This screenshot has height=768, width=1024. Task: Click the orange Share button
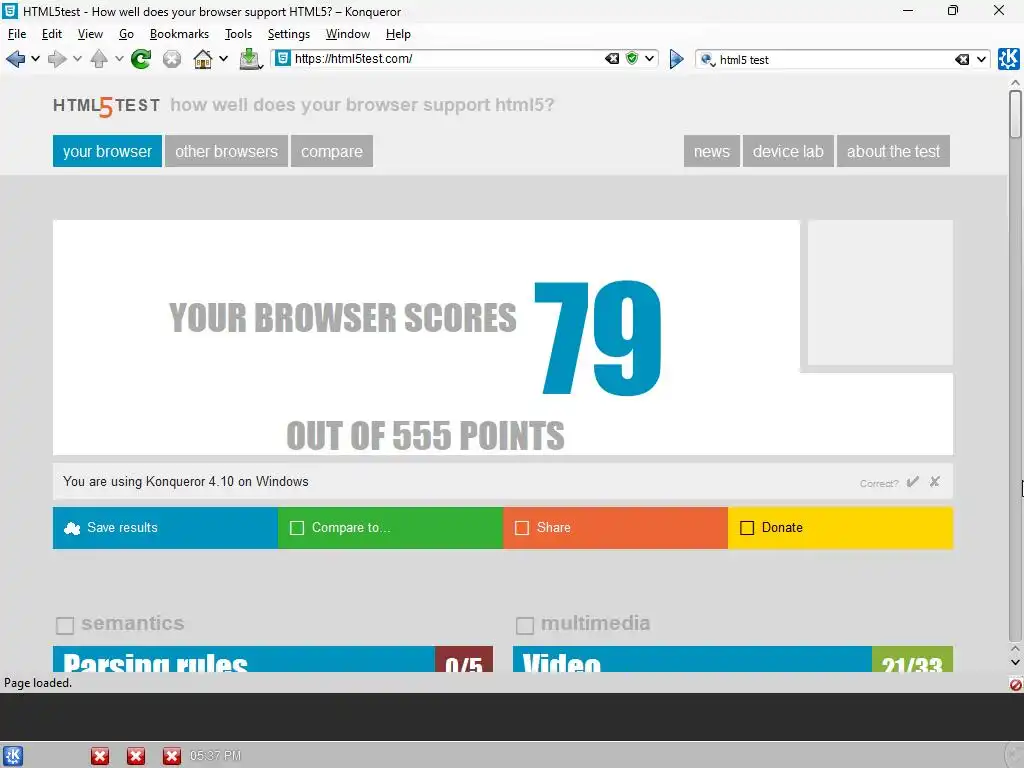point(616,528)
